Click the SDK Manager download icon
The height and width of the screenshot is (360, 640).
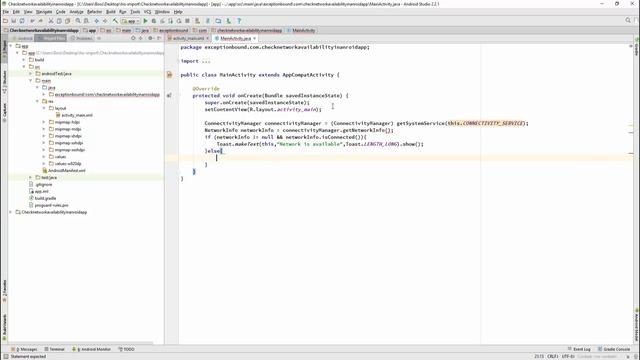(x=229, y=21)
